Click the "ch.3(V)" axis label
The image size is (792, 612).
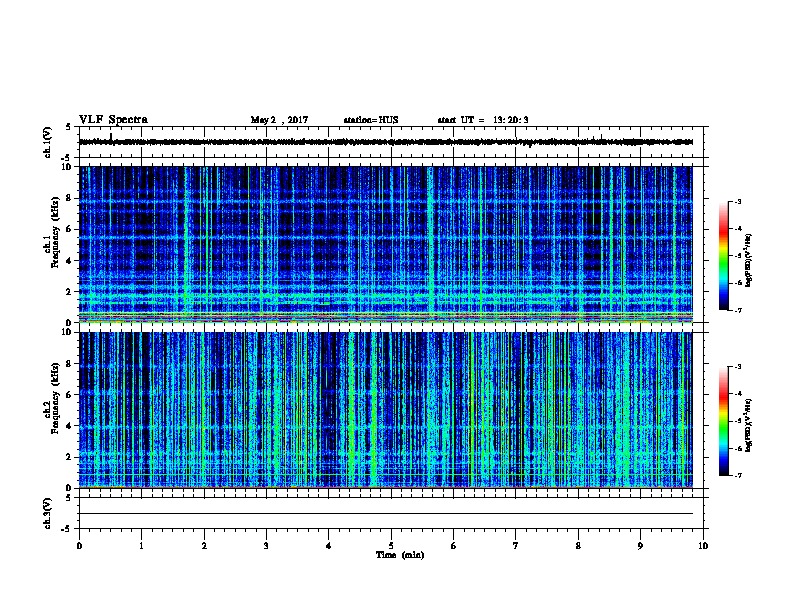tap(48, 513)
